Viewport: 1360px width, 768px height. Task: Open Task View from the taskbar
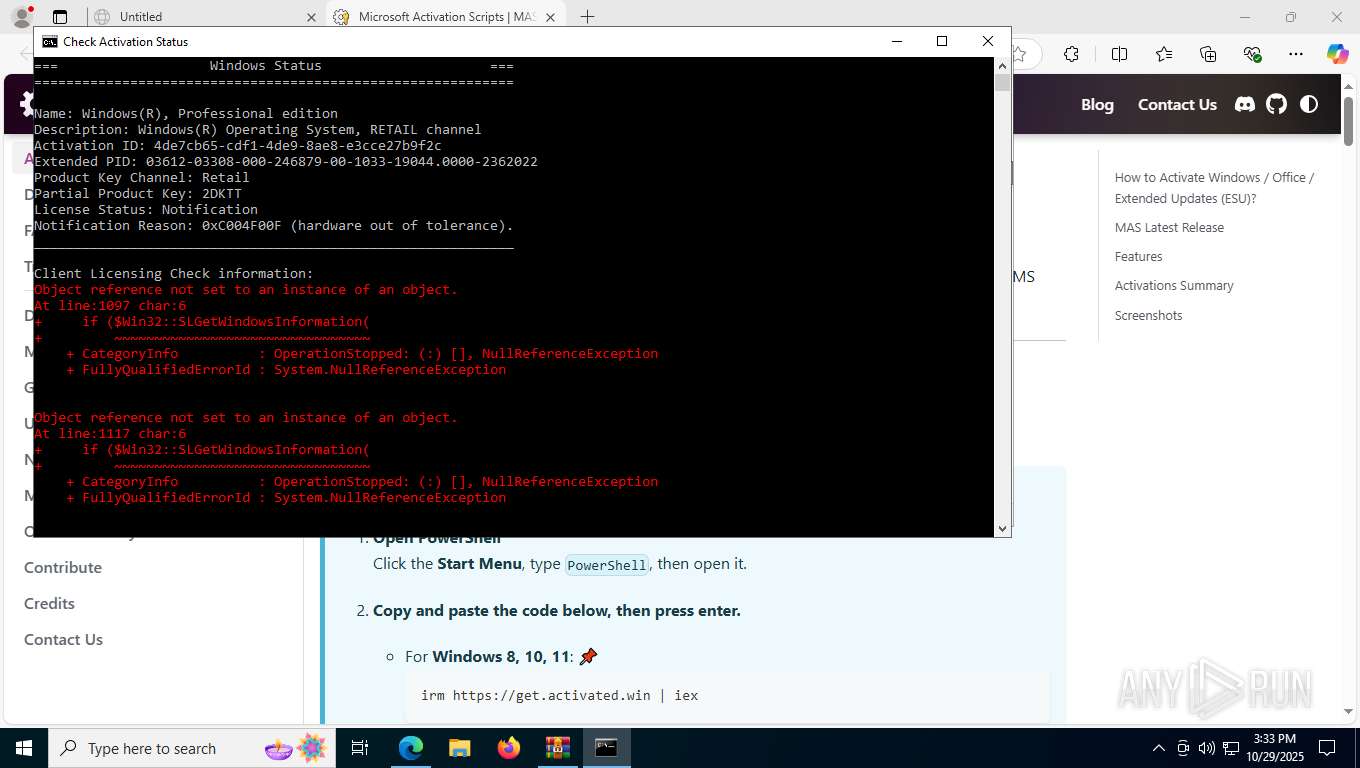[360, 748]
